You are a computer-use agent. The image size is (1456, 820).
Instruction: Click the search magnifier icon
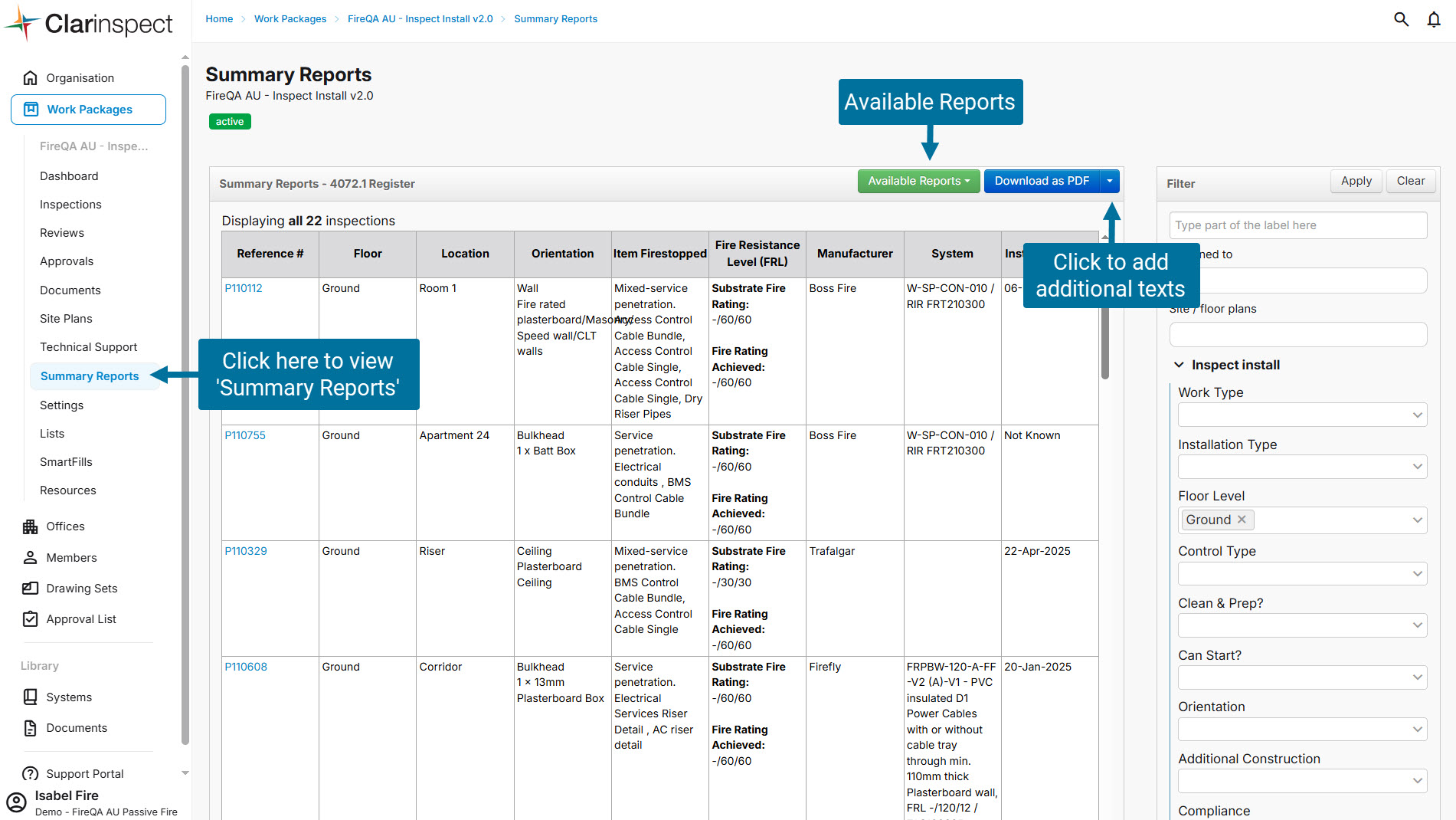[x=1401, y=19]
